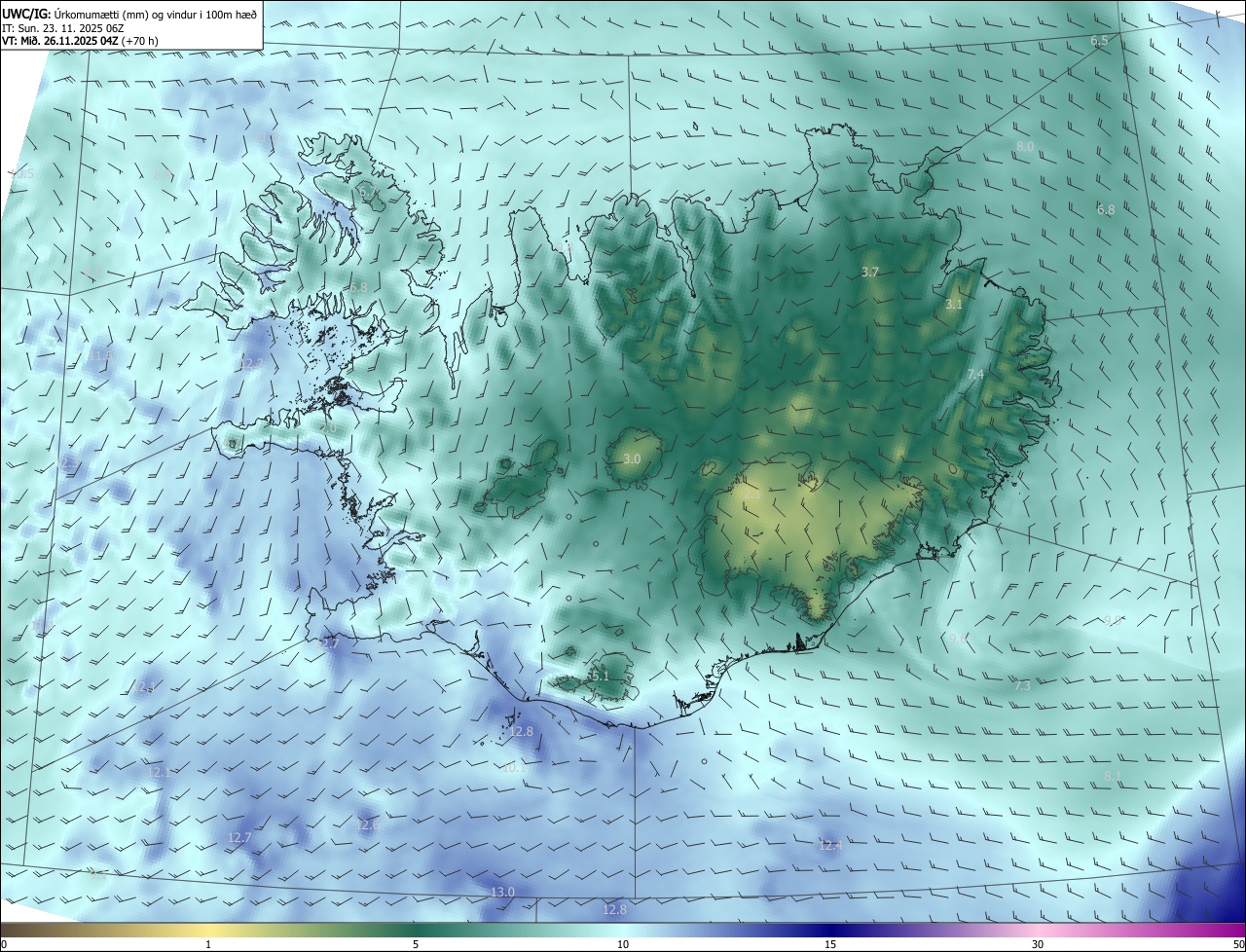Image resolution: width=1246 pixels, height=952 pixels.
Task: Click the 12.6 value label on the map
Action: [x=368, y=824]
